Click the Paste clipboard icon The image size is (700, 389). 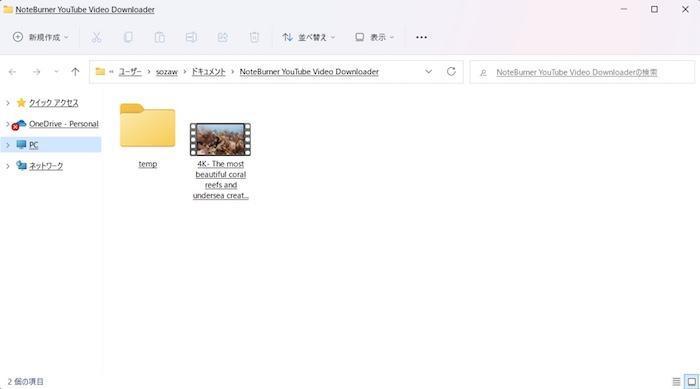pyautogui.click(x=160, y=38)
